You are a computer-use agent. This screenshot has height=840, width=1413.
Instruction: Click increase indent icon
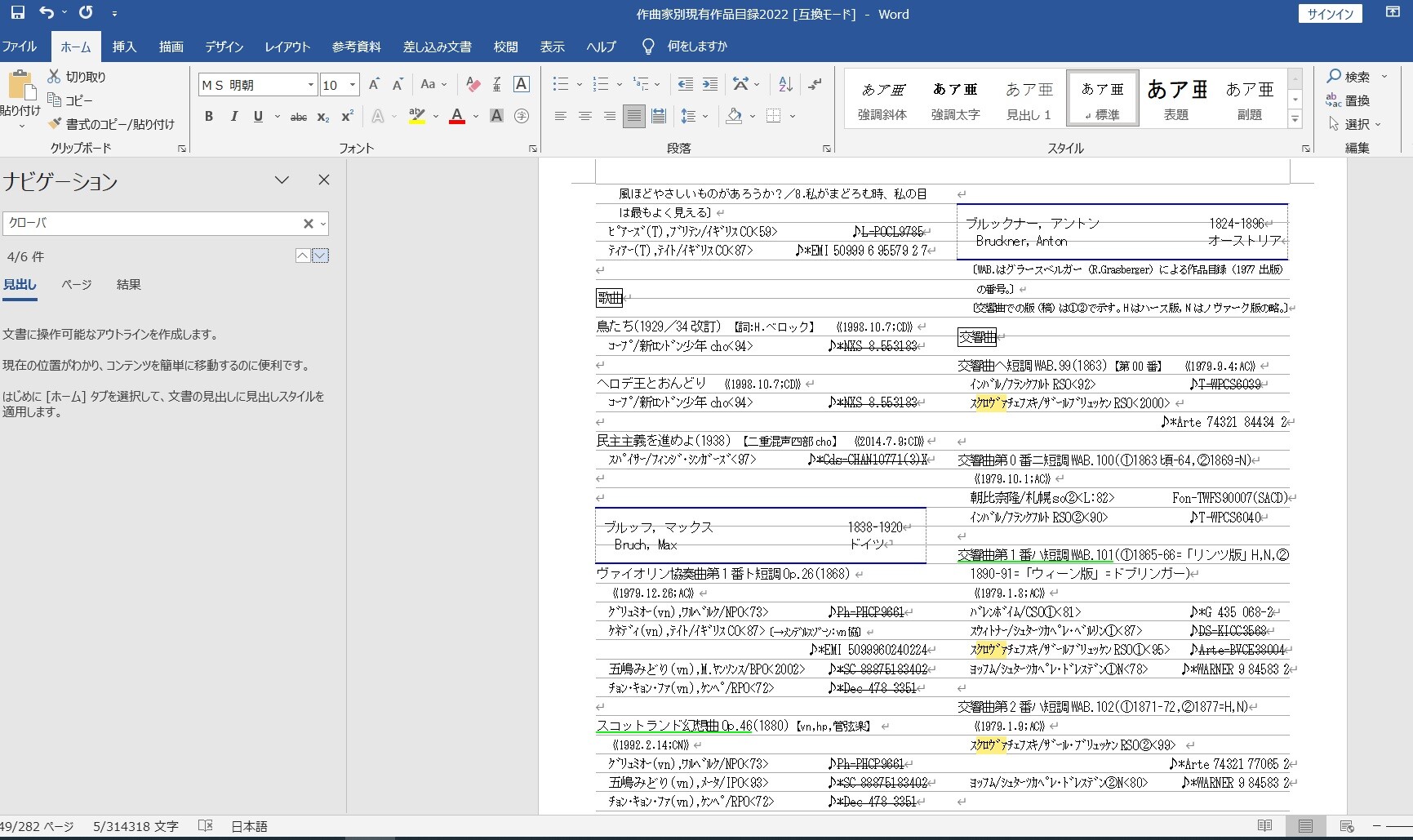point(710,84)
